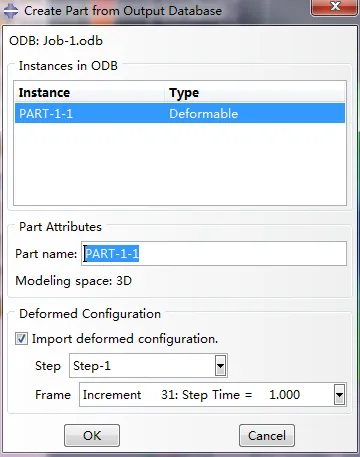Click the dialog title bar text
Image resolution: width=360 pixels, height=457 pixels.
[123, 11]
